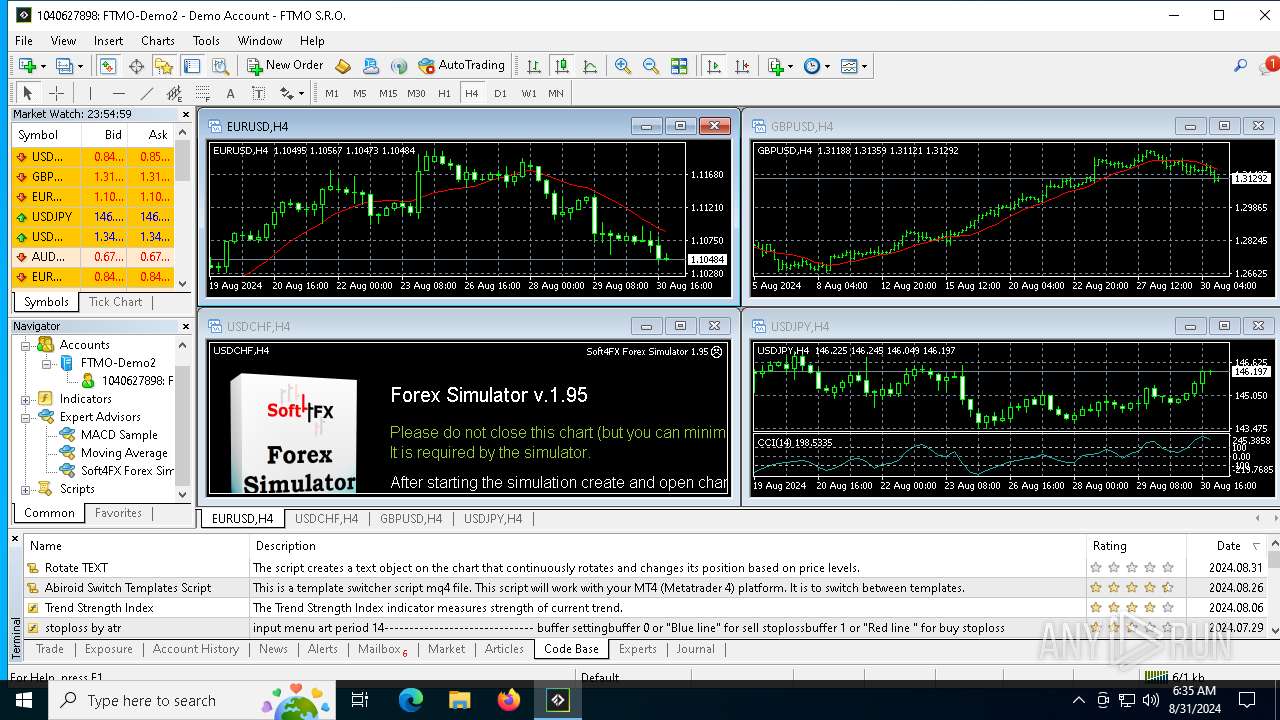
Task: Collapse the Accounts tree node
Action: tap(26, 345)
